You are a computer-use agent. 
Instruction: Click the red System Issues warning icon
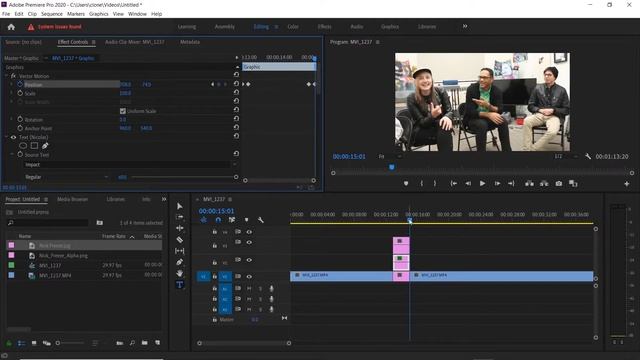[x=31, y=27]
